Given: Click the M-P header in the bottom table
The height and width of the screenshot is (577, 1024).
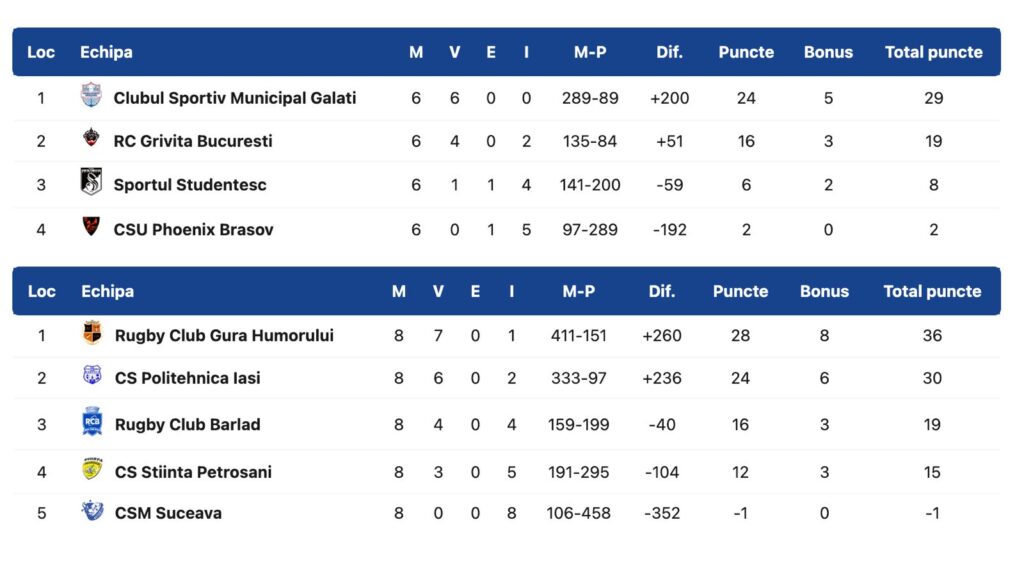Looking at the screenshot, I should [578, 292].
